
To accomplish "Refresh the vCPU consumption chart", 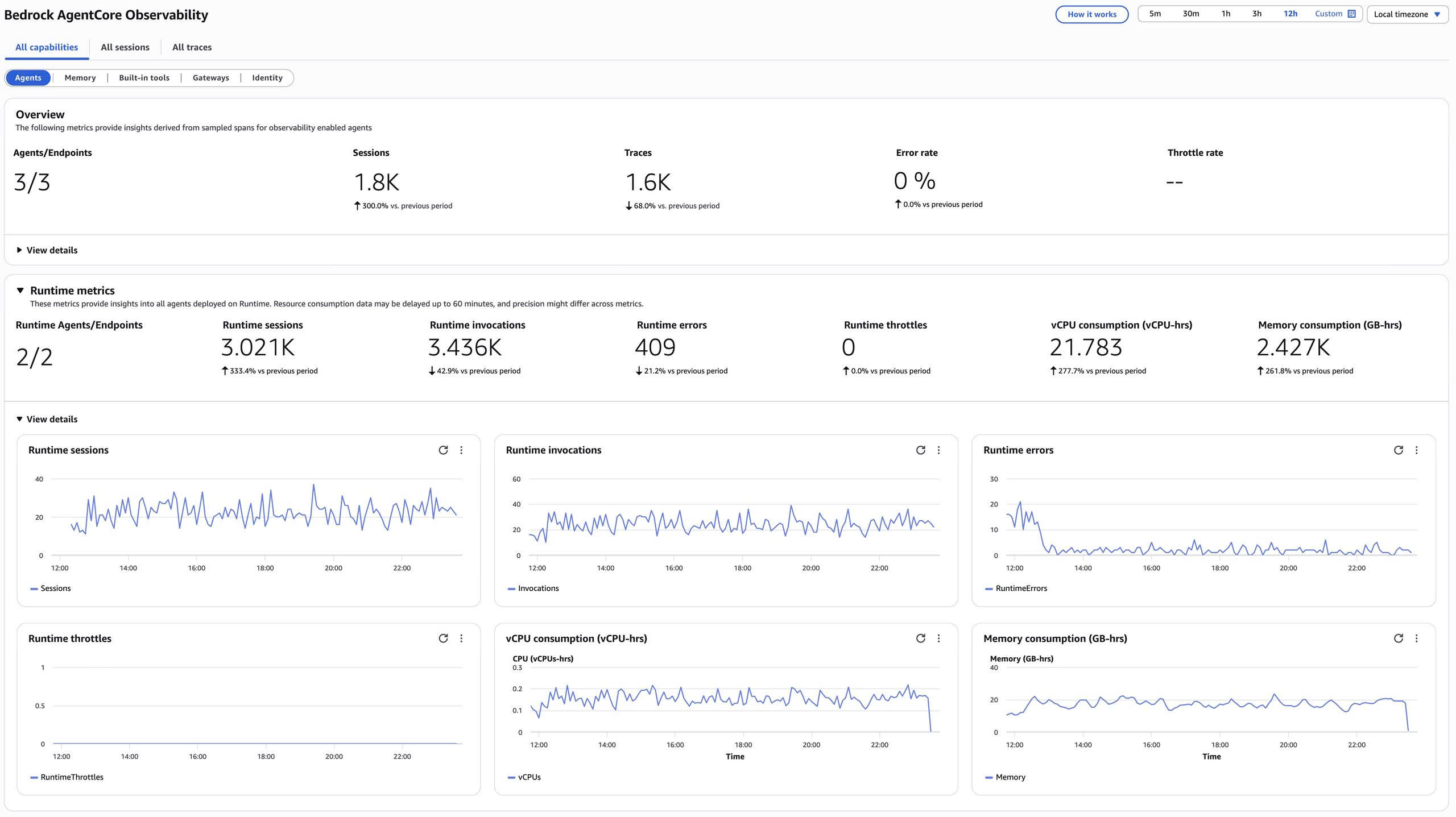I will [x=920, y=638].
